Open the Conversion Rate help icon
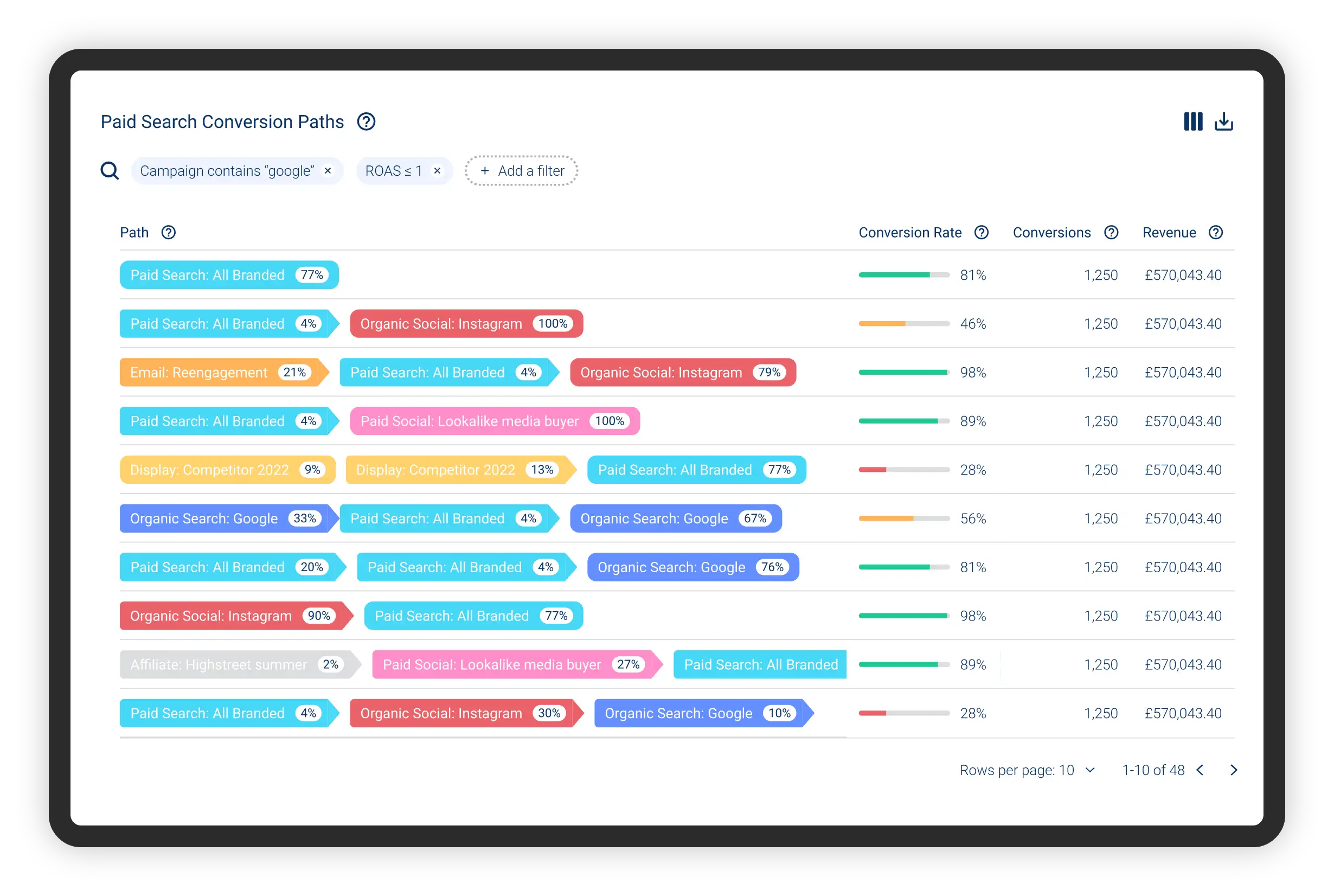Image resolution: width=1334 pixels, height=896 pixels. pos(982,233)
